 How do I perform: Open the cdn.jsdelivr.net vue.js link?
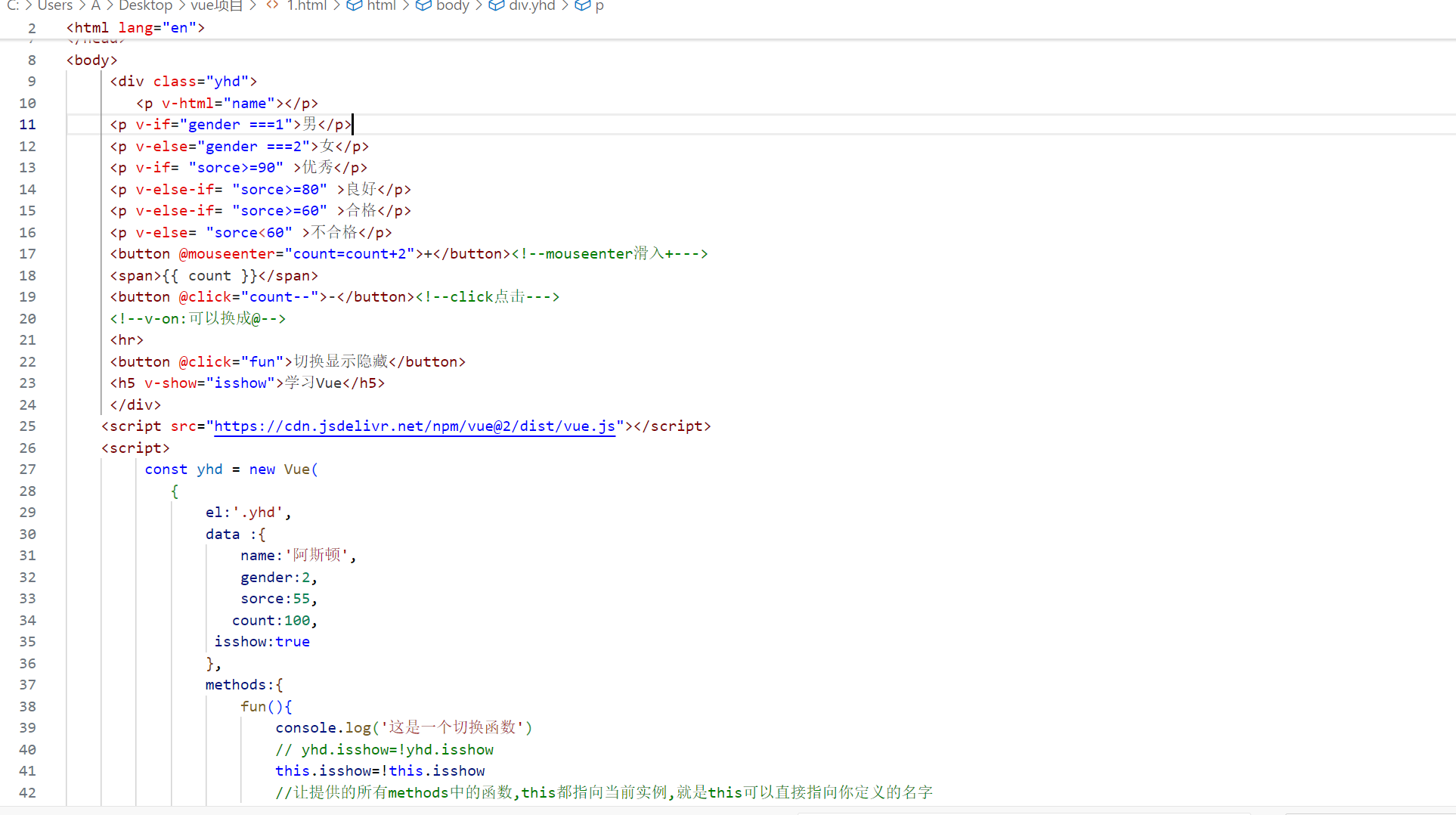point(414,426)
